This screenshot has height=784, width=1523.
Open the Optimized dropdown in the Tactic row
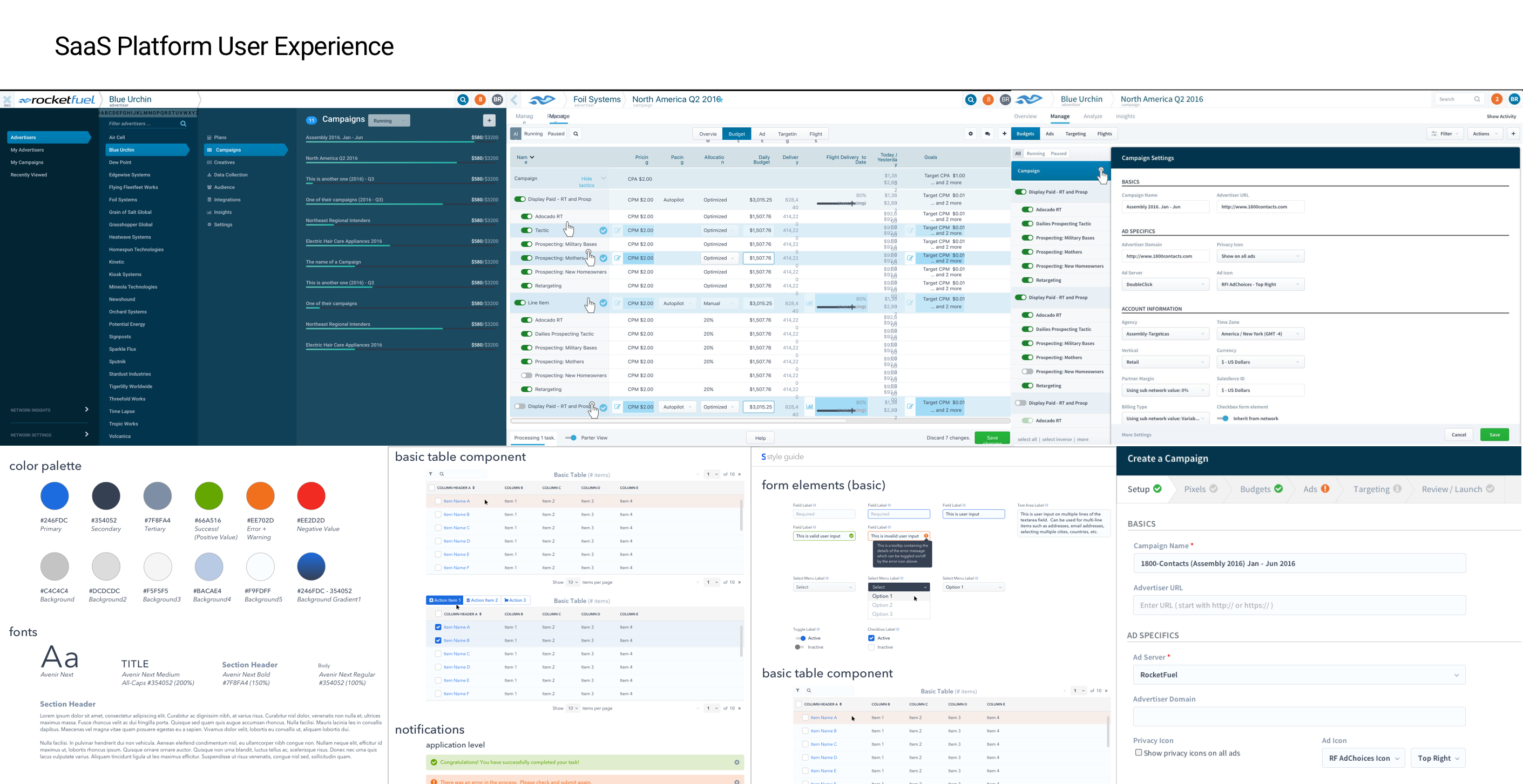719,230
